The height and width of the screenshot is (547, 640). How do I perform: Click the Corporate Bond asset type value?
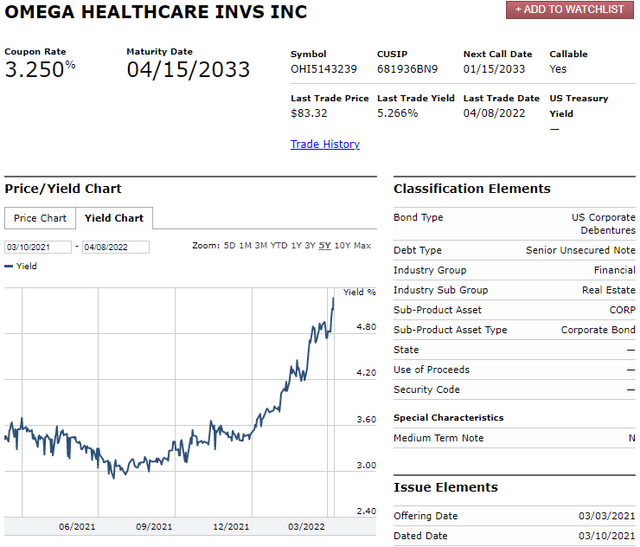pyautogui.click(x=598, y=330)
